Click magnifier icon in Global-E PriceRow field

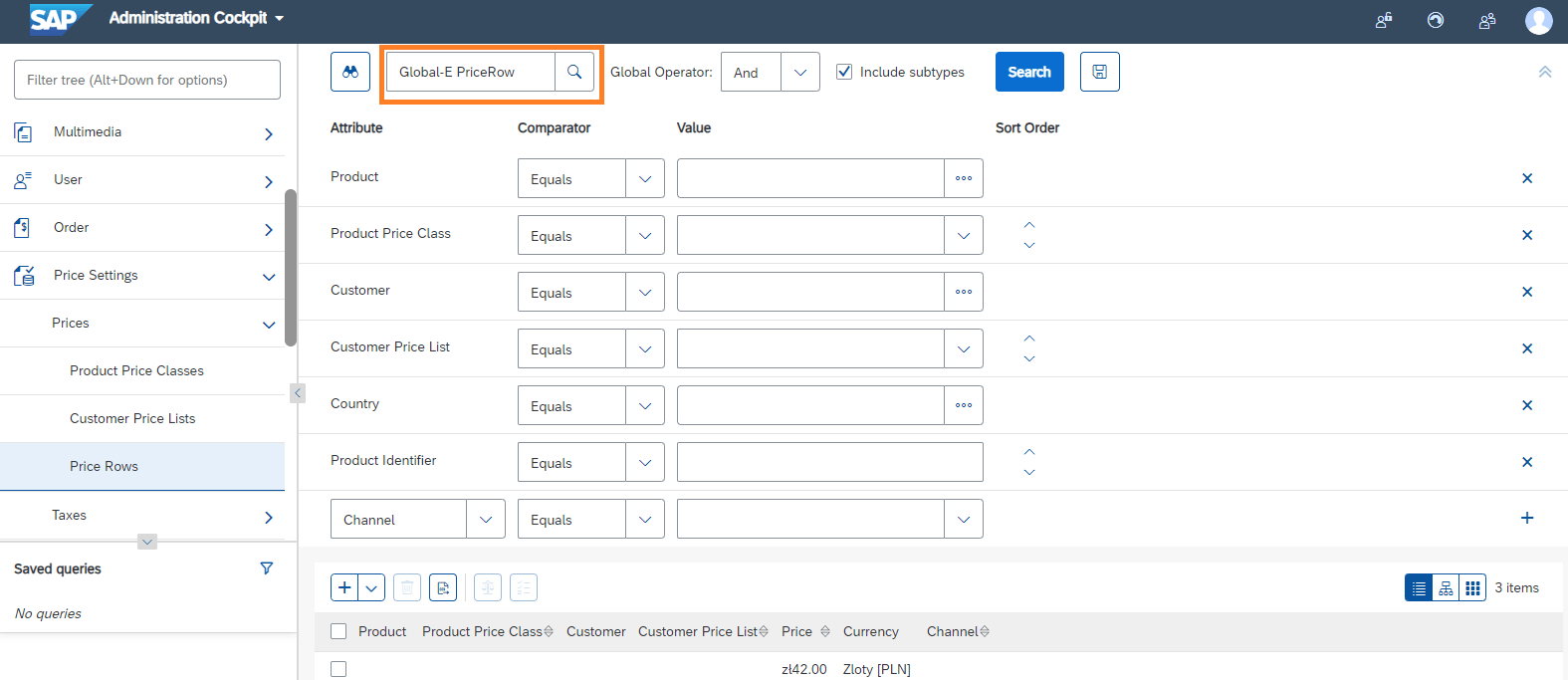tap(574, 72)
